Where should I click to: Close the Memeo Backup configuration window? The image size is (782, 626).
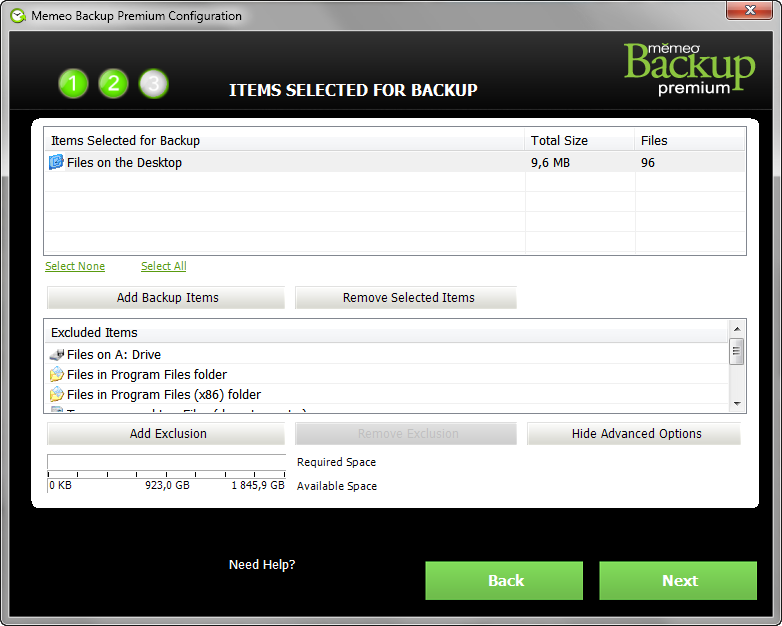tap(749, 10)
